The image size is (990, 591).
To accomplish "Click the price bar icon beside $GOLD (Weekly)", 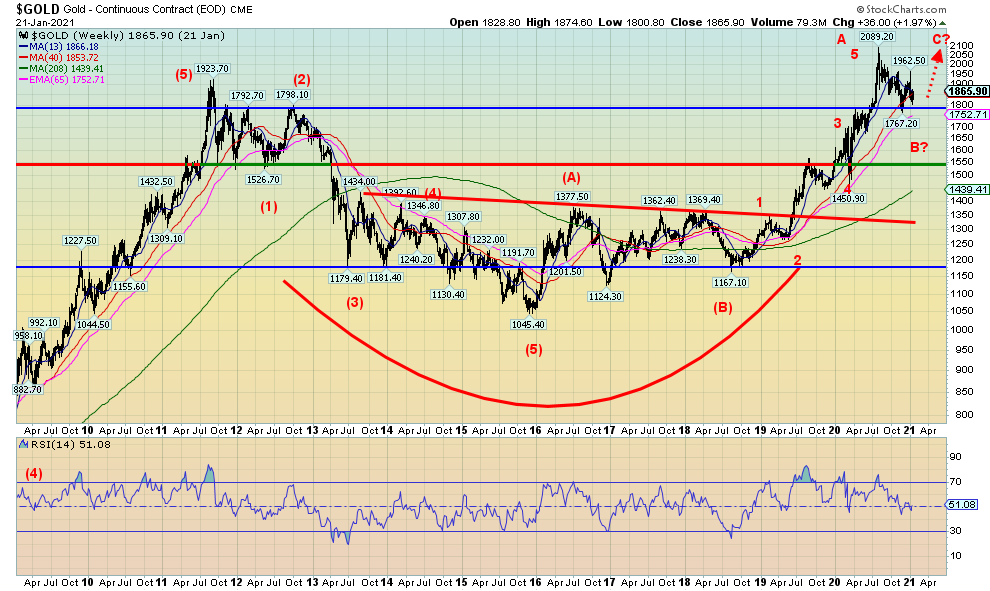I will (x=22, y=34).
